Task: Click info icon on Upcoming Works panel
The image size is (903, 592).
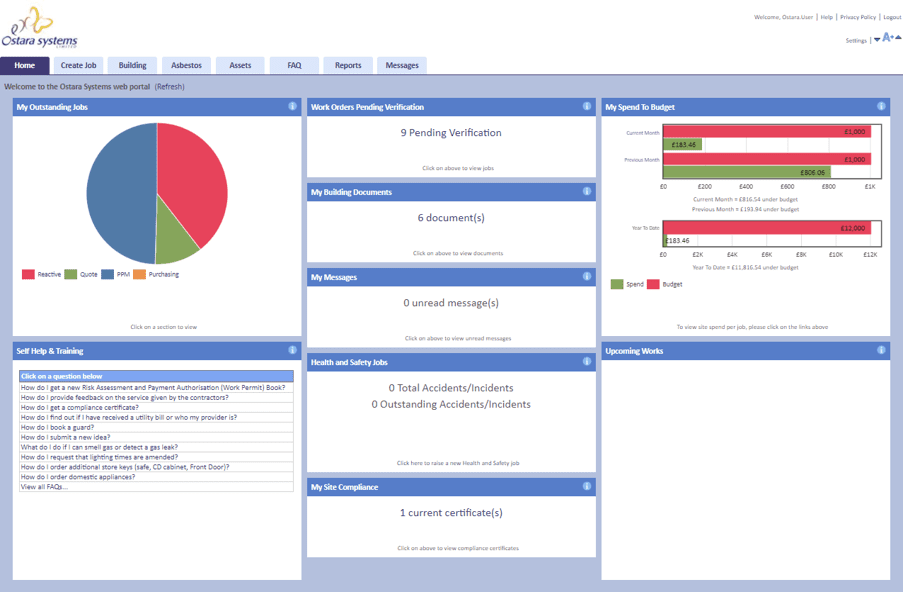Action: (881, 350)
